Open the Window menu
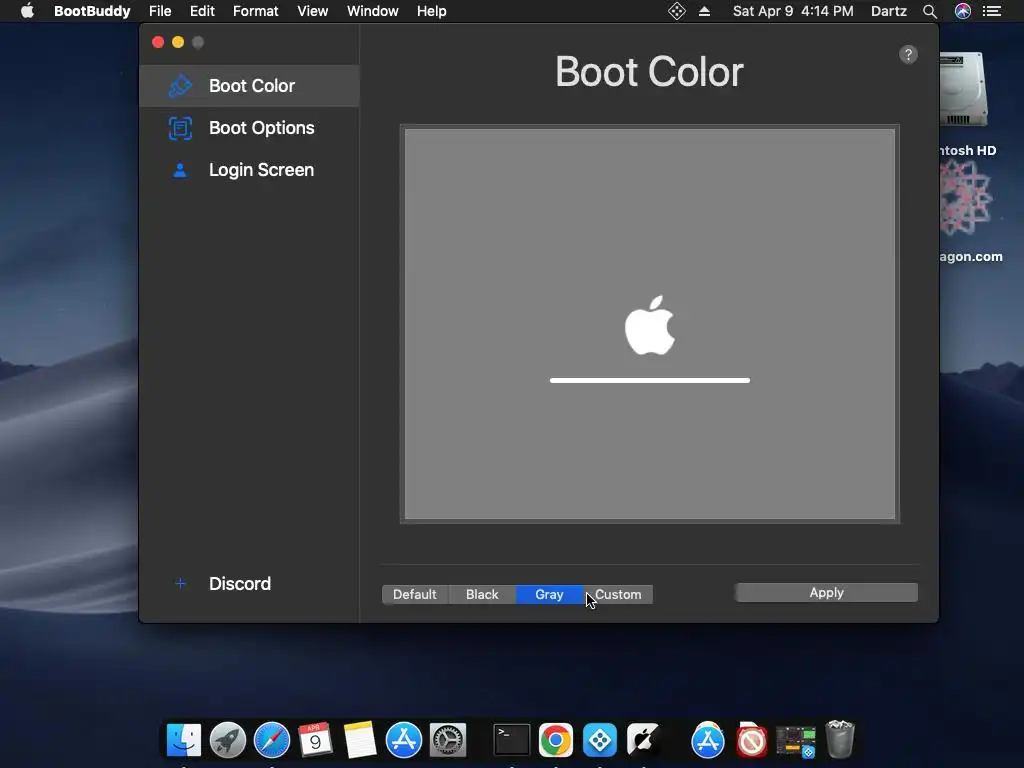Screen dimensions: 1024x768 tap(373, 11)
